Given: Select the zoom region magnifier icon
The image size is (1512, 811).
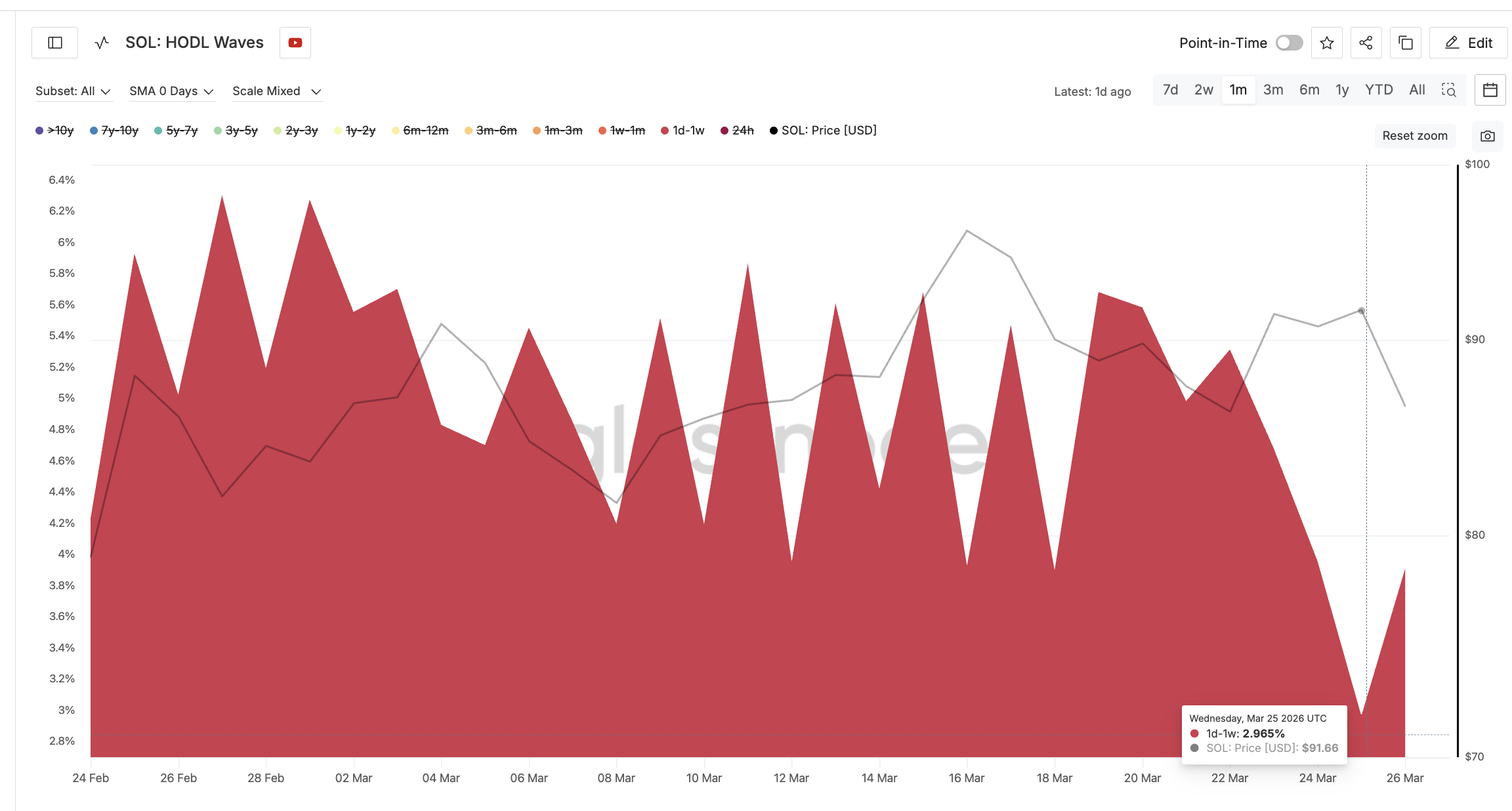Looking at the screenshot, I should click(x=1449, y=90).
